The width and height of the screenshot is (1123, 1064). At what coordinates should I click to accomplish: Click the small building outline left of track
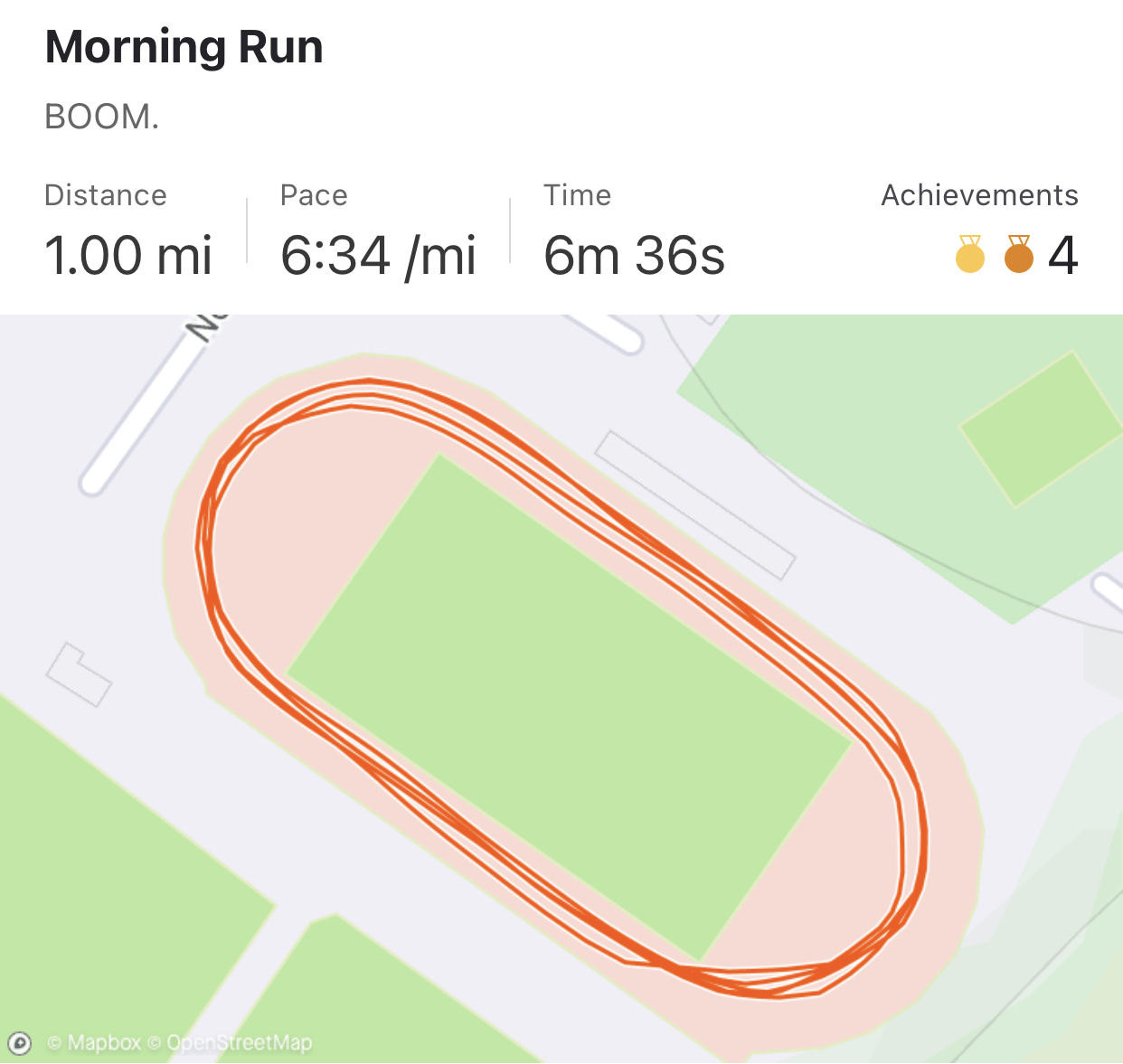[x=79, y=674]
